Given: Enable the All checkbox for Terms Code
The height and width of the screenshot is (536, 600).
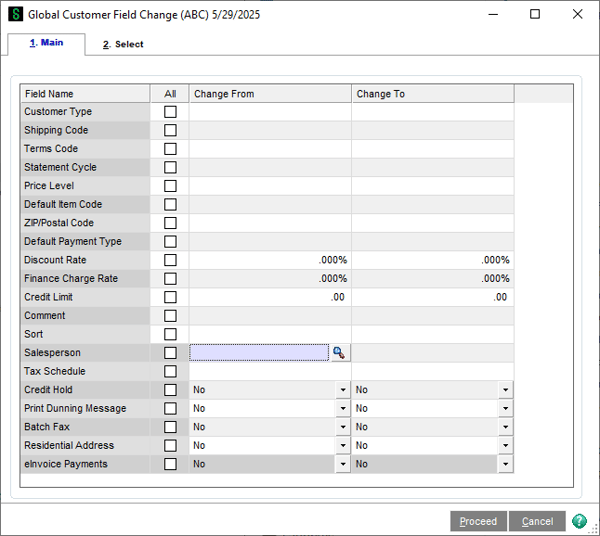Looking at the screenshot, I should coord(170,149).
